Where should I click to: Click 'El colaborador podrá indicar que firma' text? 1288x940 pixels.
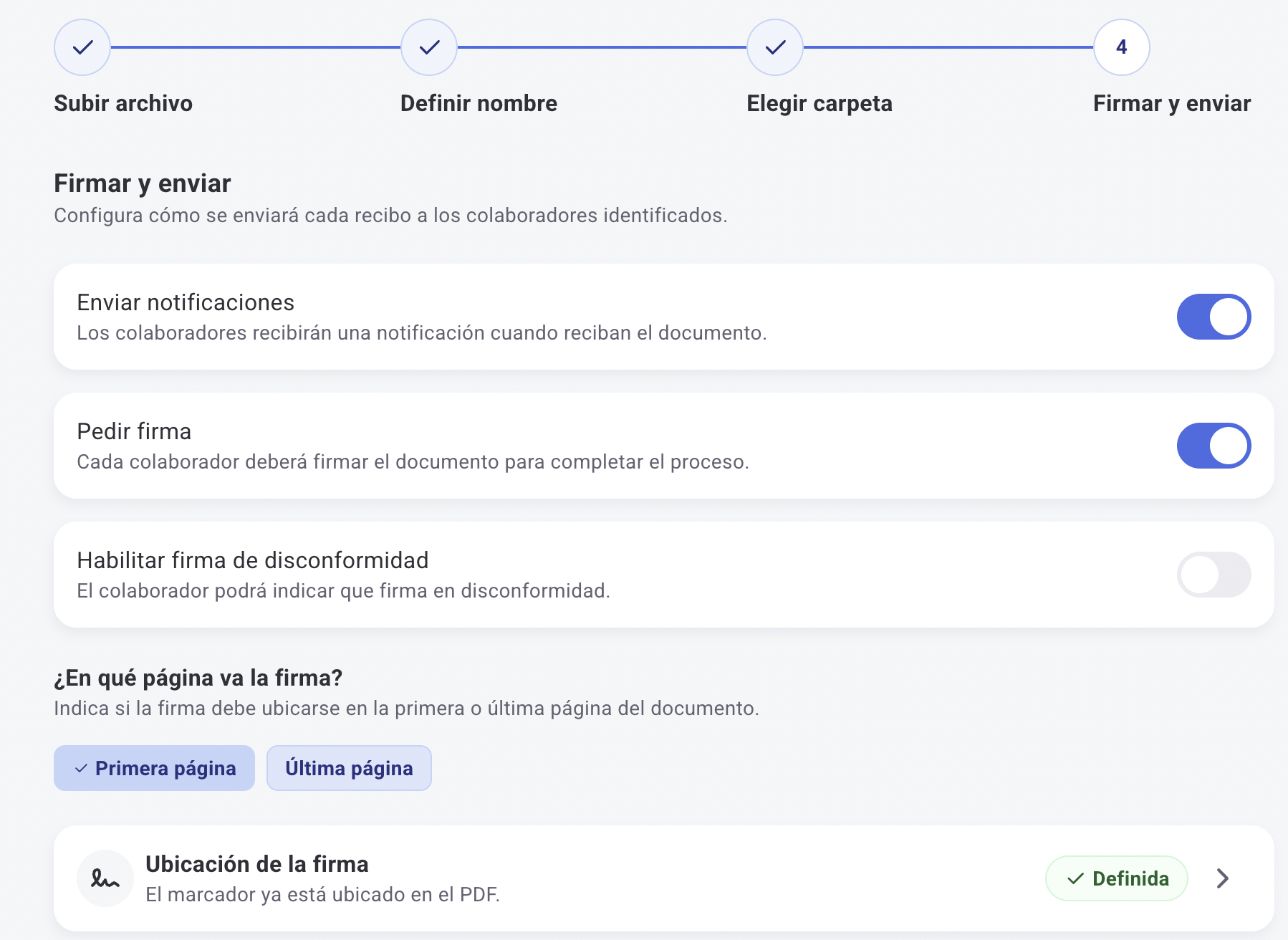344,590
